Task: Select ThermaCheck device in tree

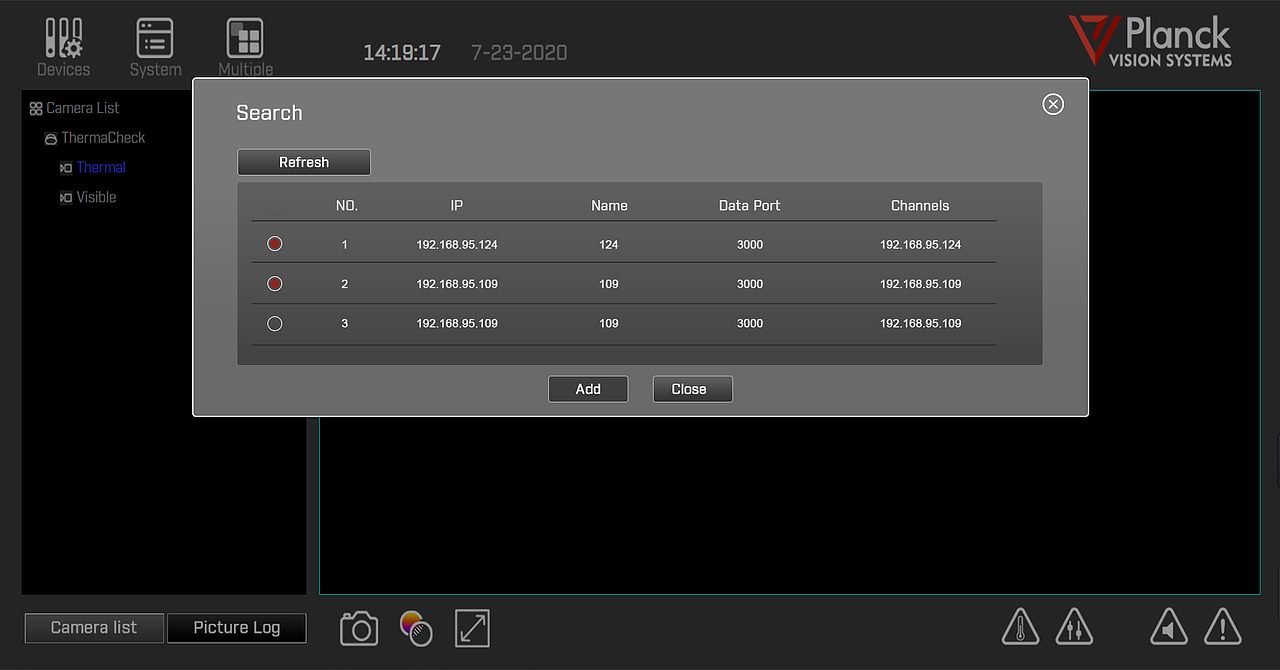Action: (103, 138)
